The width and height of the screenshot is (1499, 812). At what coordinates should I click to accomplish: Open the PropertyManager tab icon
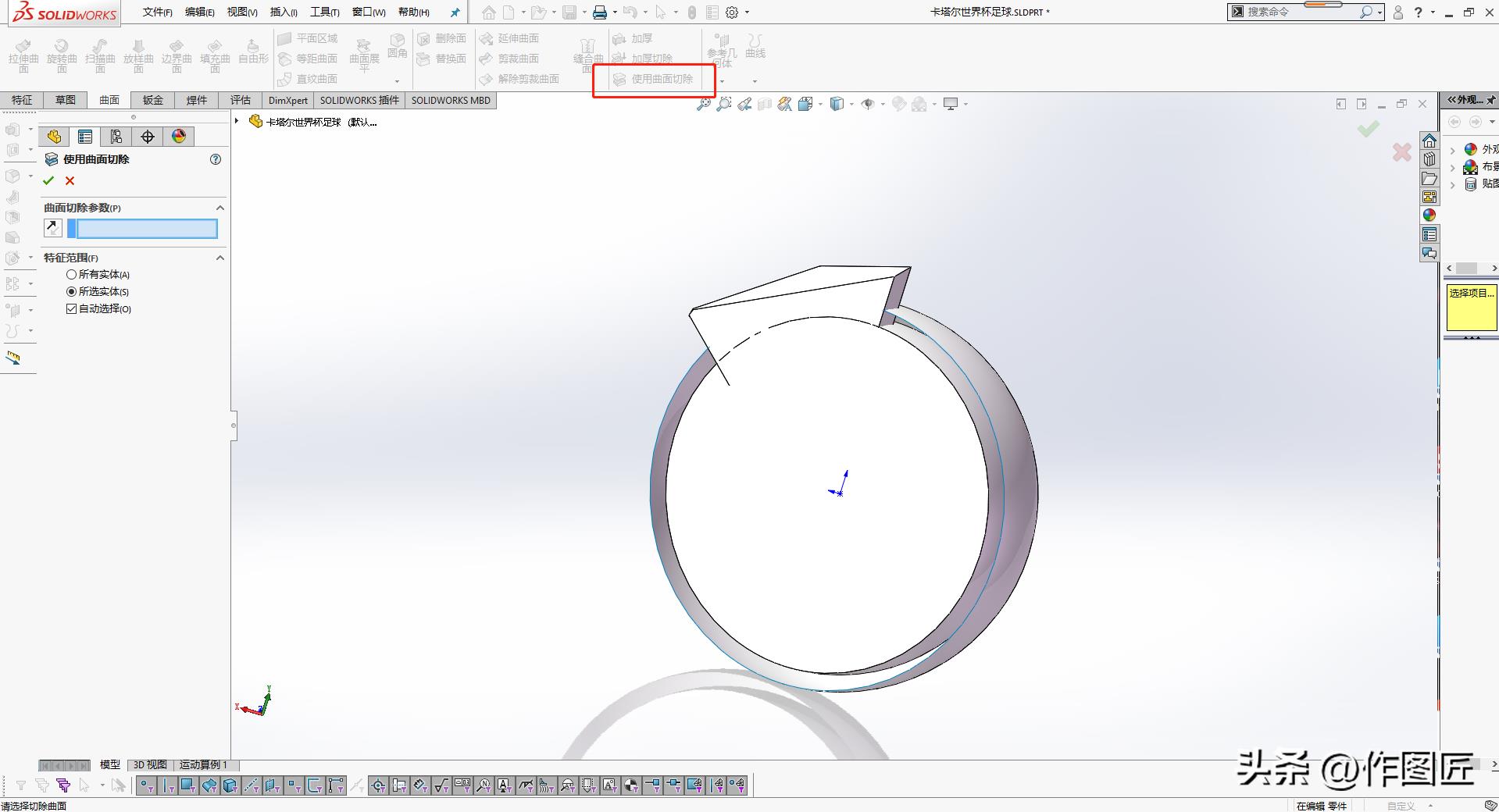(x=85, y=137)
